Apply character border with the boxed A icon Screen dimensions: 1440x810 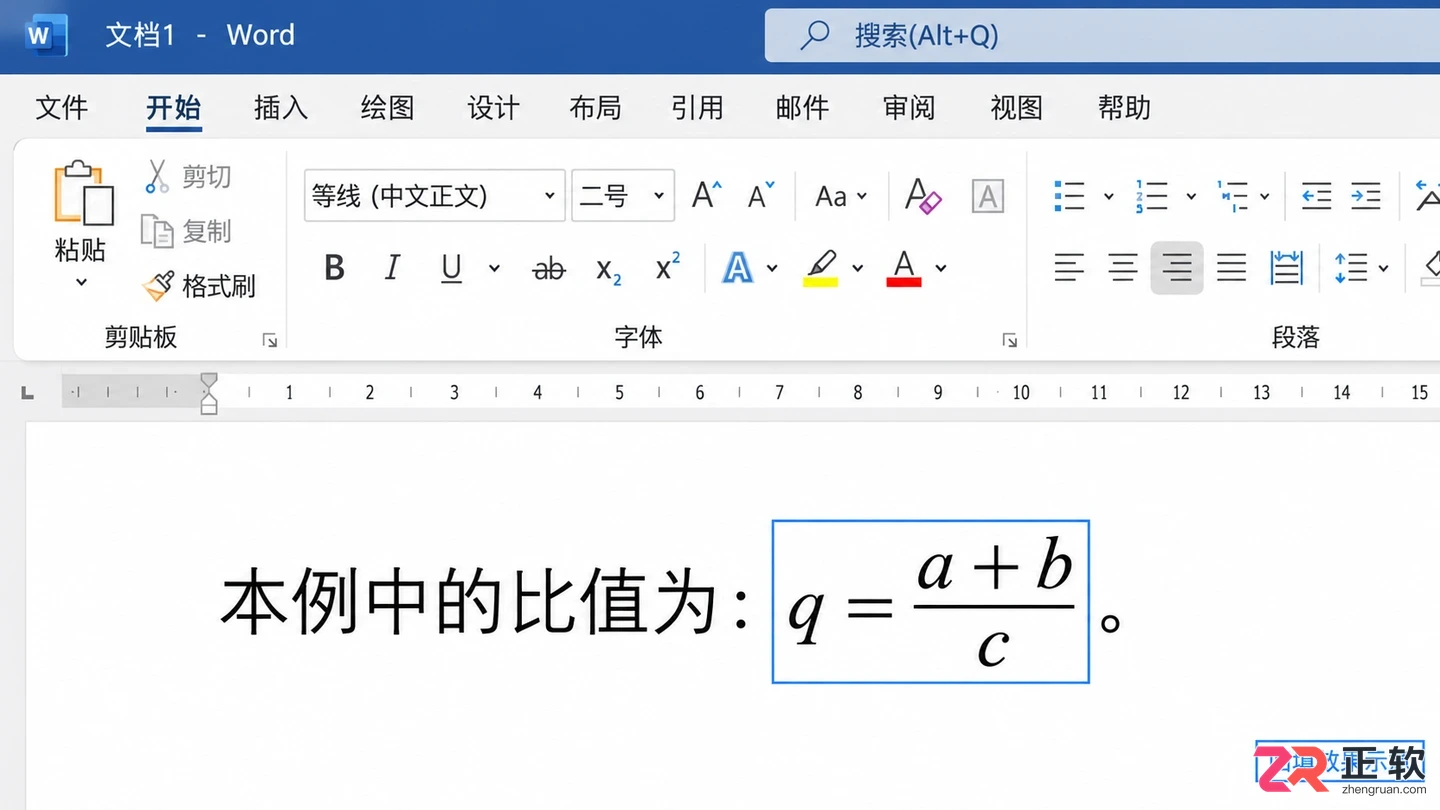tap(987, 196)
